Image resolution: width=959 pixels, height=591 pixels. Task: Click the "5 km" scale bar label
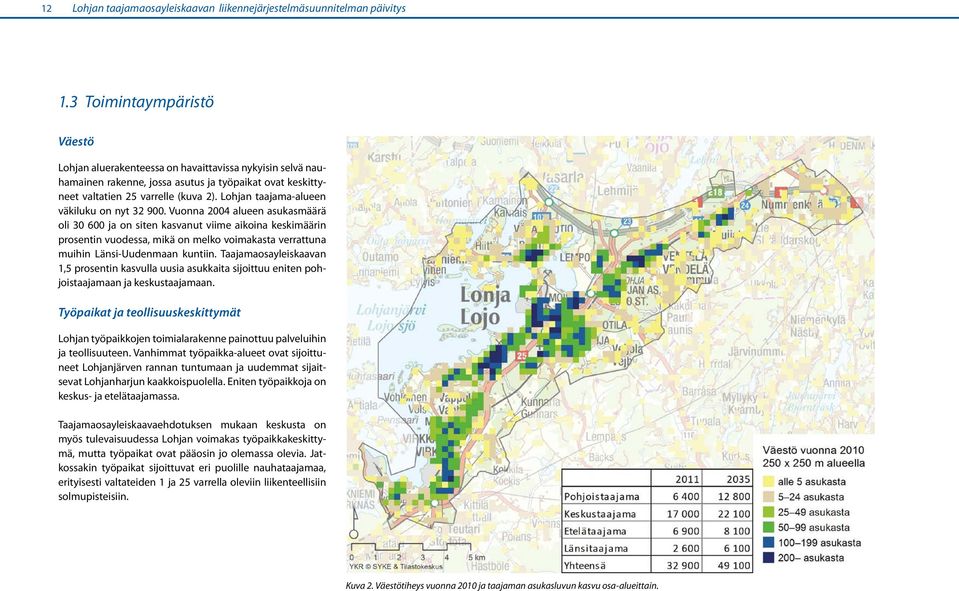pyautogui.click(x=477, y=557)
